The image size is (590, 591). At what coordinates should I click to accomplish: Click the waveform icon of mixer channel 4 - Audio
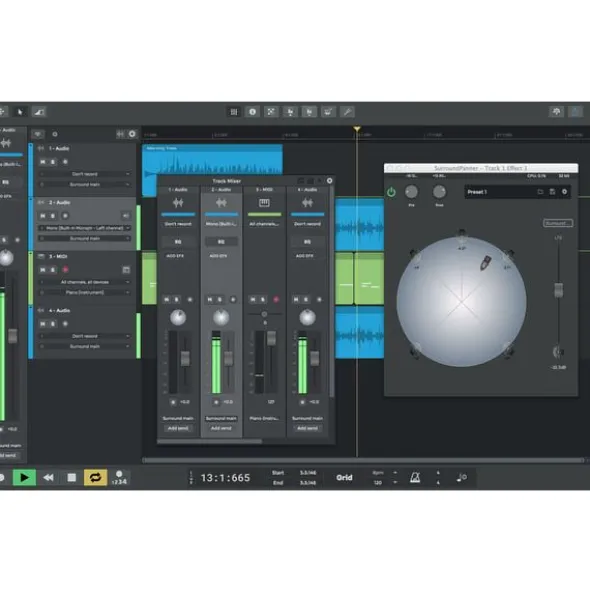point(307,203)
